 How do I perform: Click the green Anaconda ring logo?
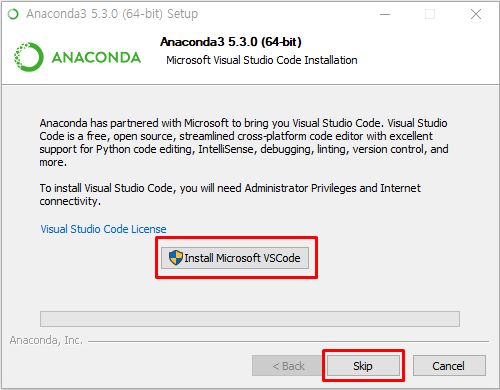click(x=29, y=57)
